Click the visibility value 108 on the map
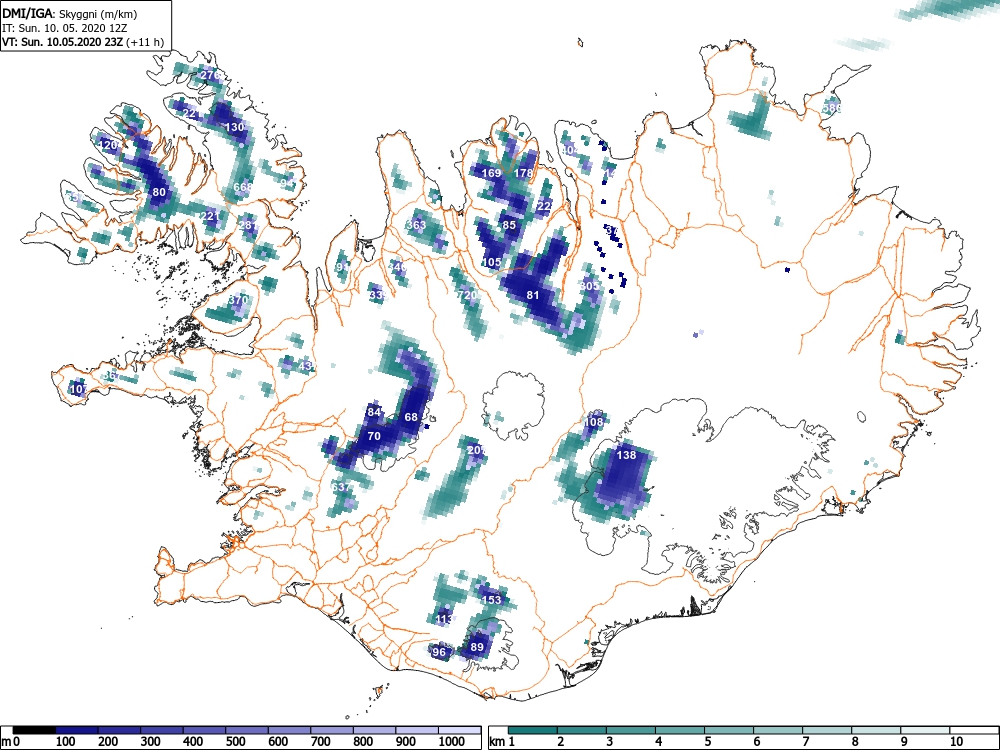1000x750 pixels. click(x=594, y=422)
